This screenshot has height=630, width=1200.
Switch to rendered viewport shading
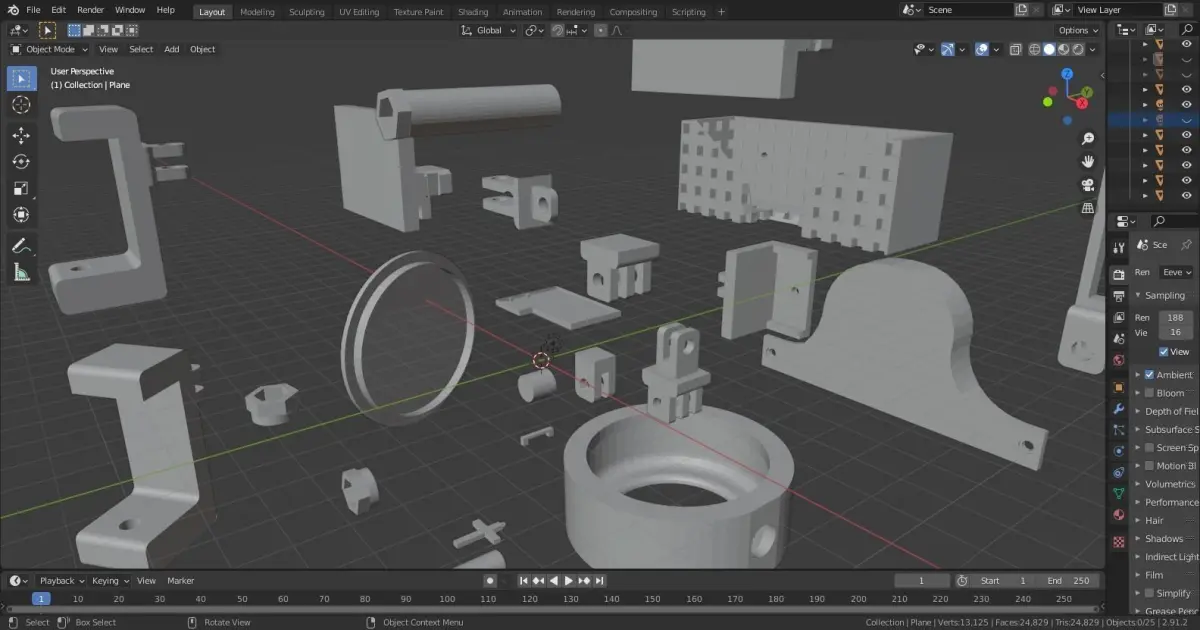click(1078, 49)
